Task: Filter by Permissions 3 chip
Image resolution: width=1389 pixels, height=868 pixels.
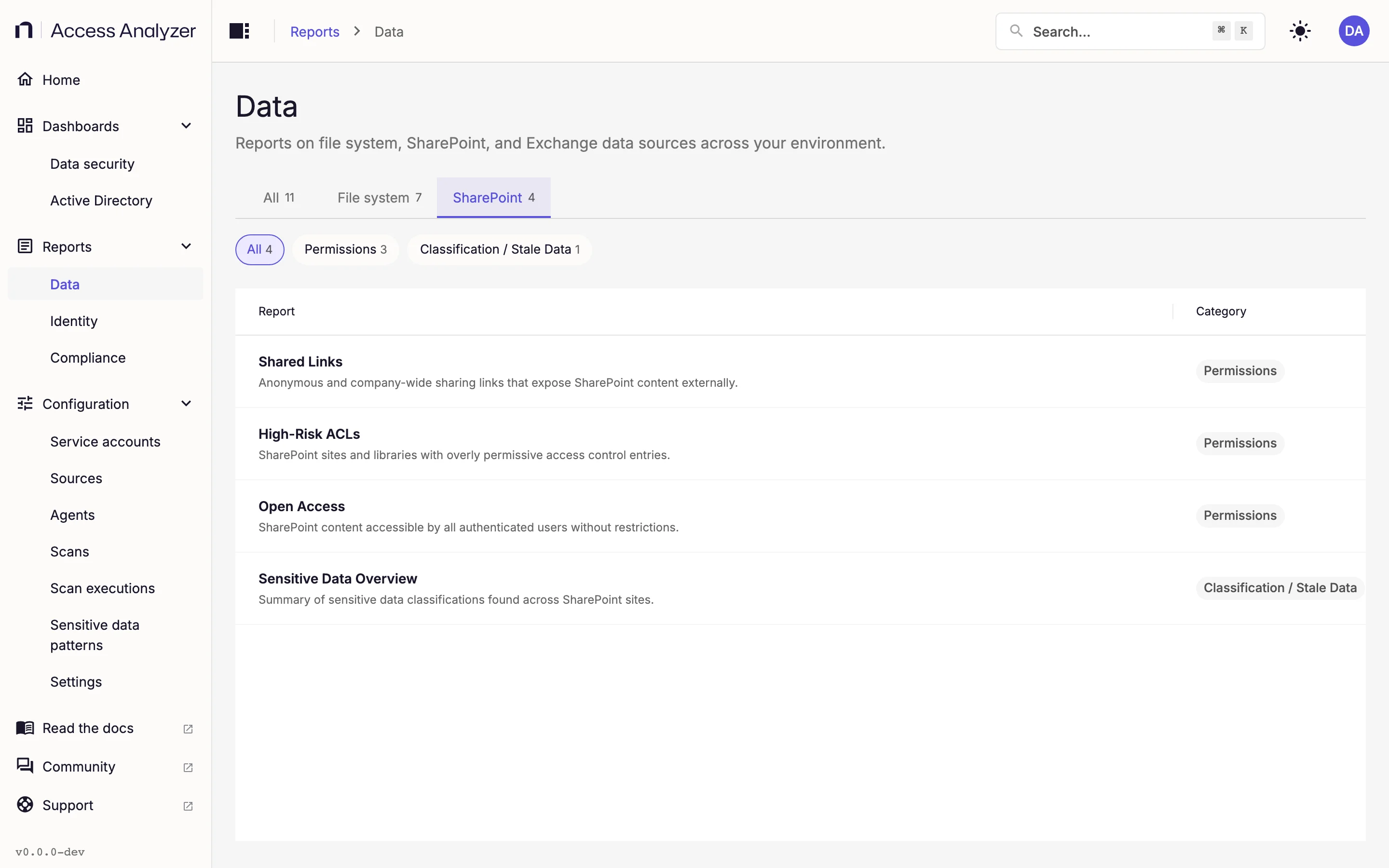Action: [x=345, y=249]
